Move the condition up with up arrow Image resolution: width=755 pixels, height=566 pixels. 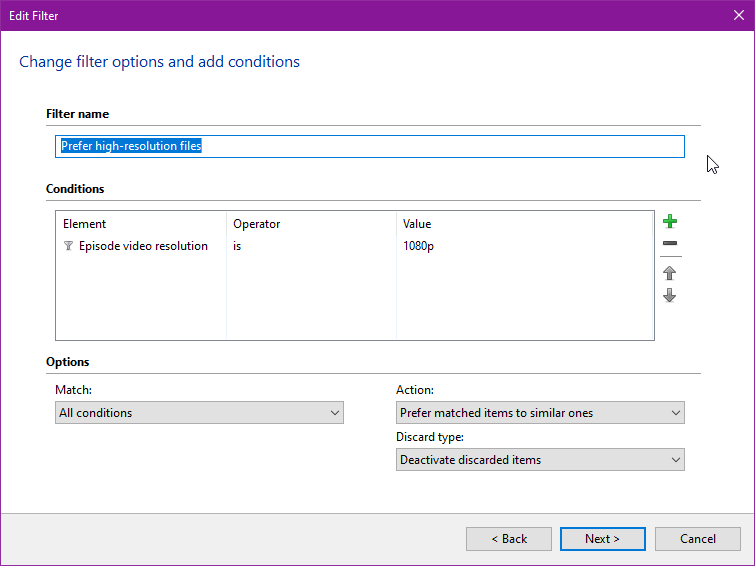pyautogui.click(x=670, y=272)
